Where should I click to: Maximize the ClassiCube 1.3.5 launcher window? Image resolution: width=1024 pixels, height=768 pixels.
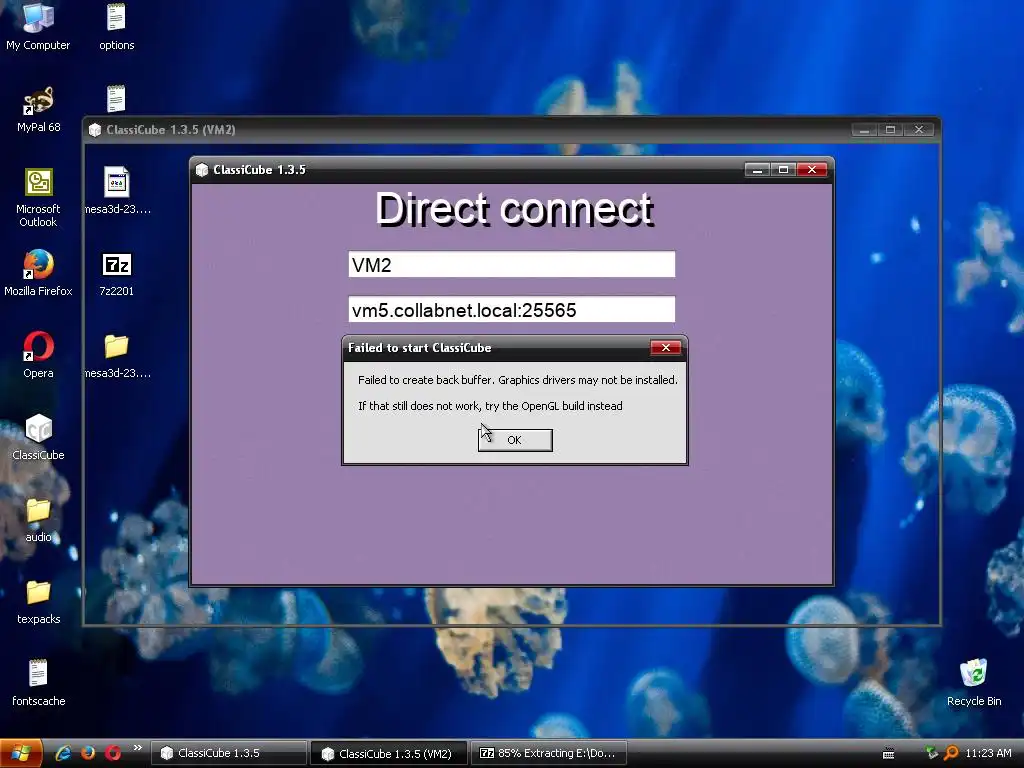tap(783, 170)
